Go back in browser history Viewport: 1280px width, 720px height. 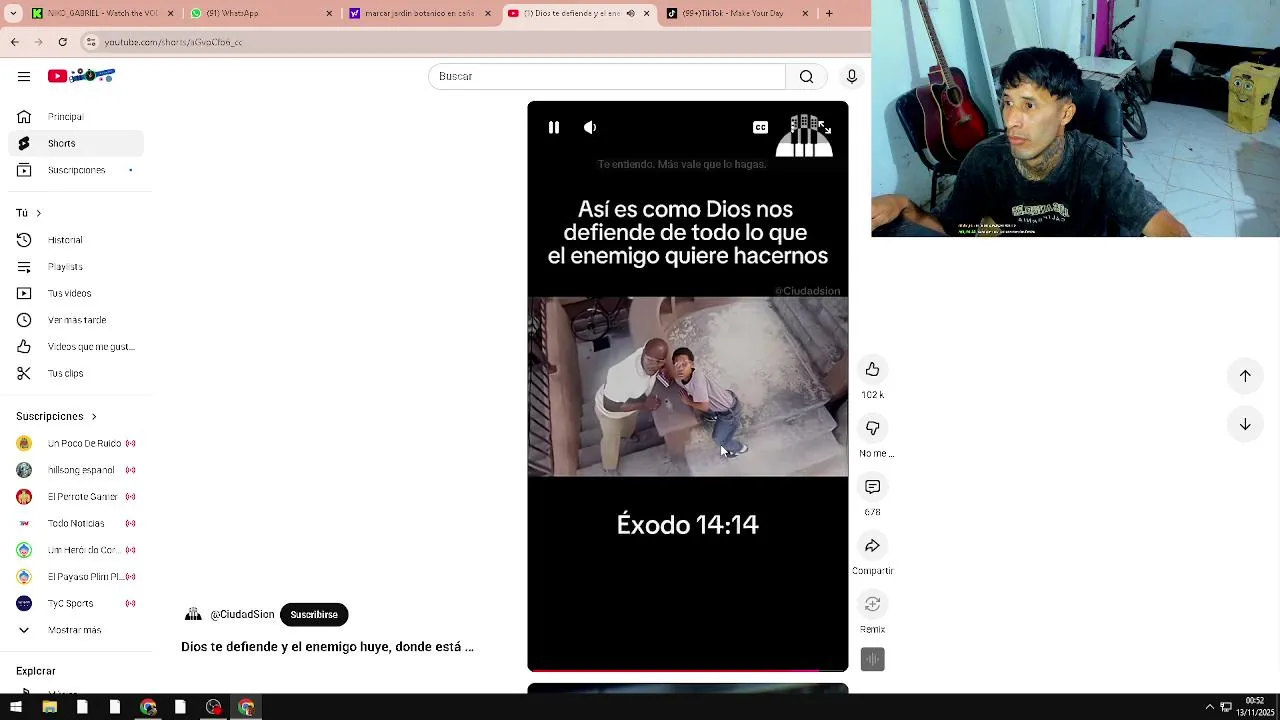14,42
